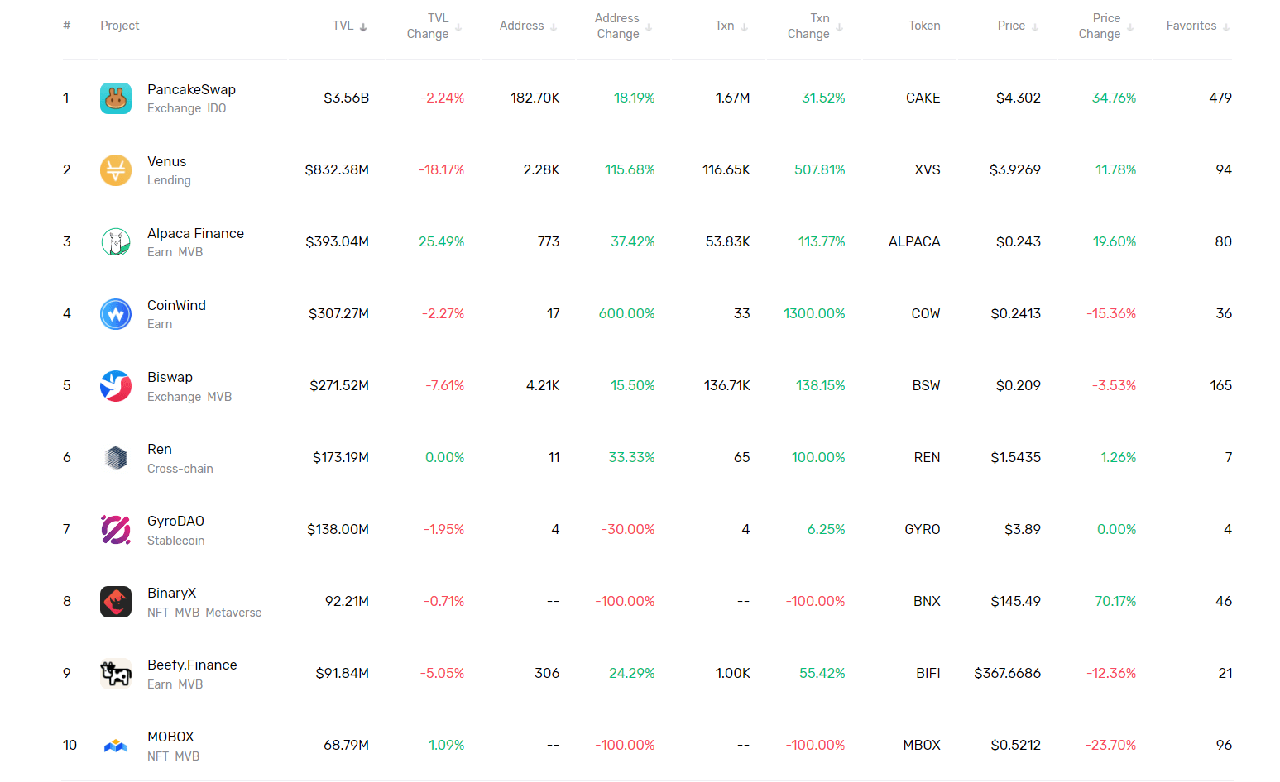Click GyroDAO price $3.89
Screen dimensions: 1280x782
point(1024,530)
